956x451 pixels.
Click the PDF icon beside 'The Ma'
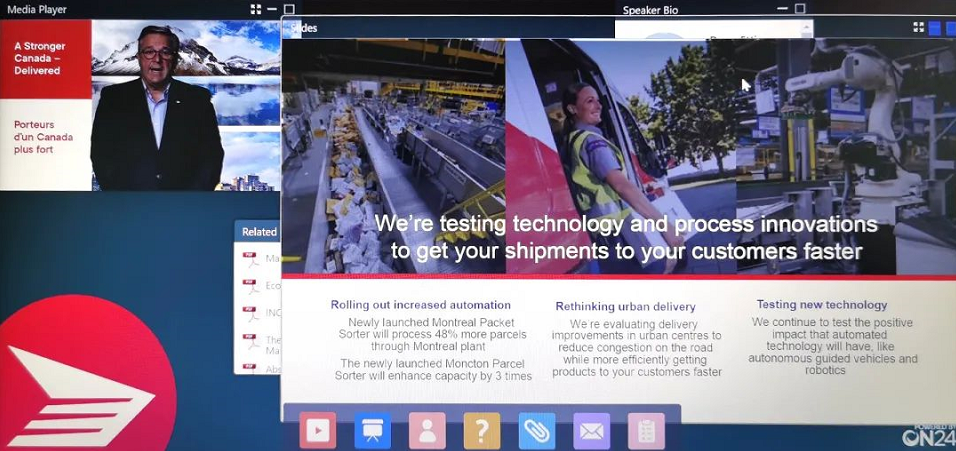pos(251,341)
